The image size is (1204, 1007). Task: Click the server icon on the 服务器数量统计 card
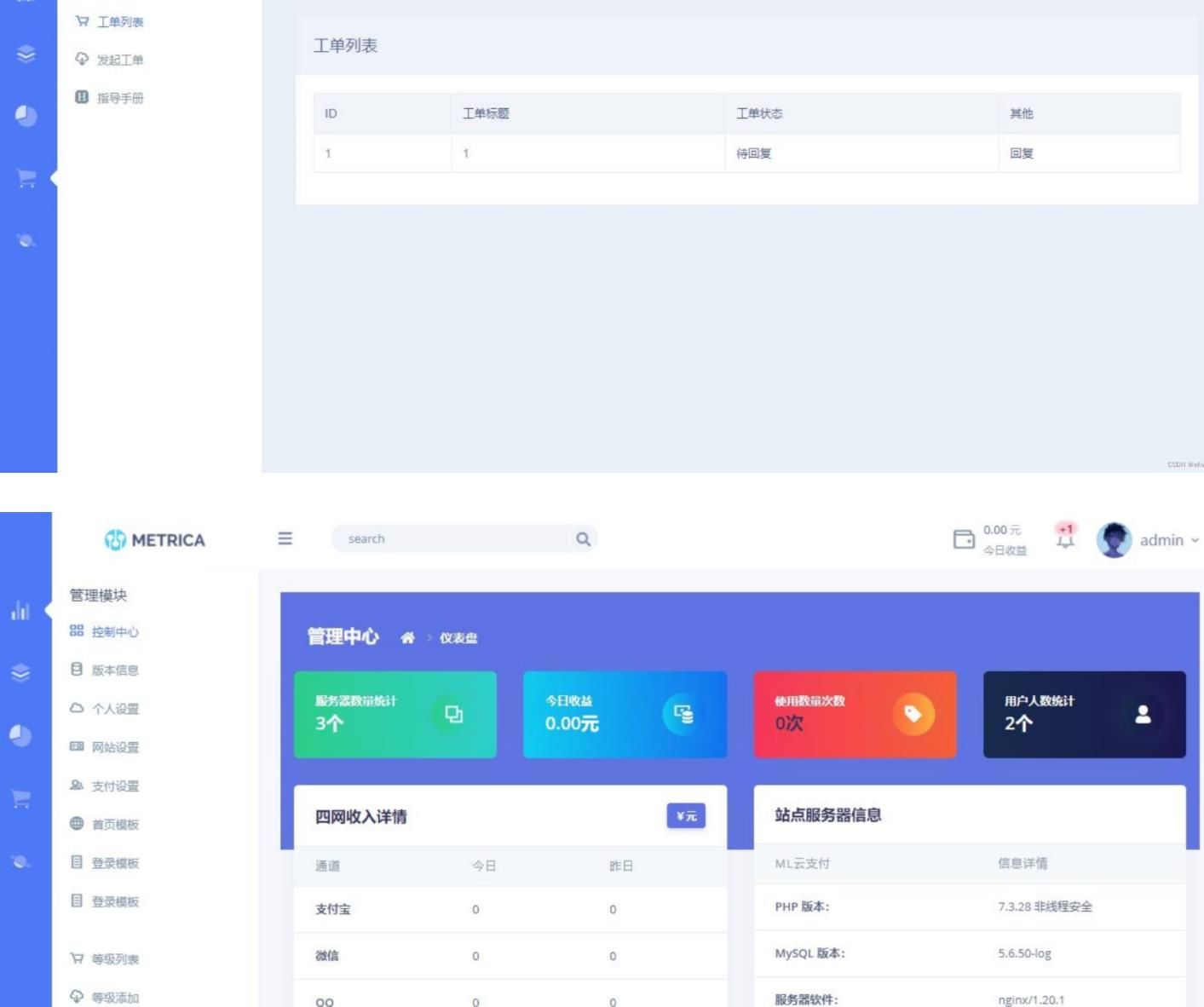pos(452,714)
